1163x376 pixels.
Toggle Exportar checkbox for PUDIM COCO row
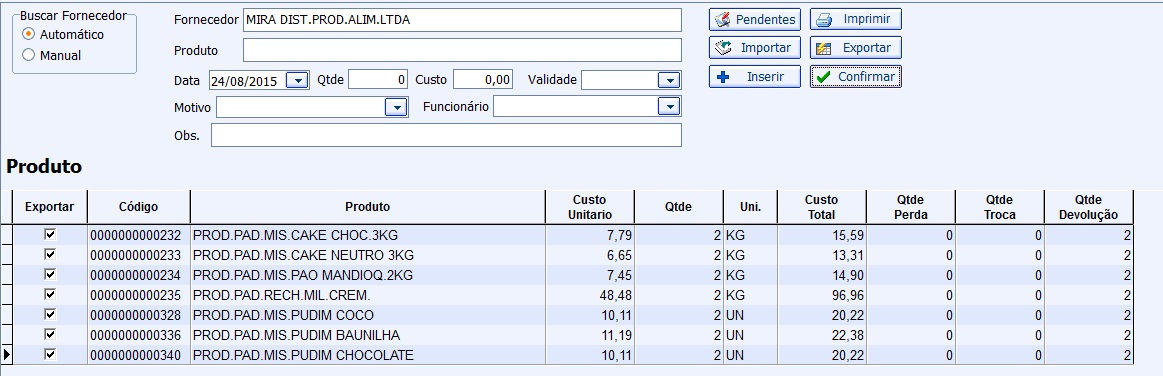click(50, 314)
